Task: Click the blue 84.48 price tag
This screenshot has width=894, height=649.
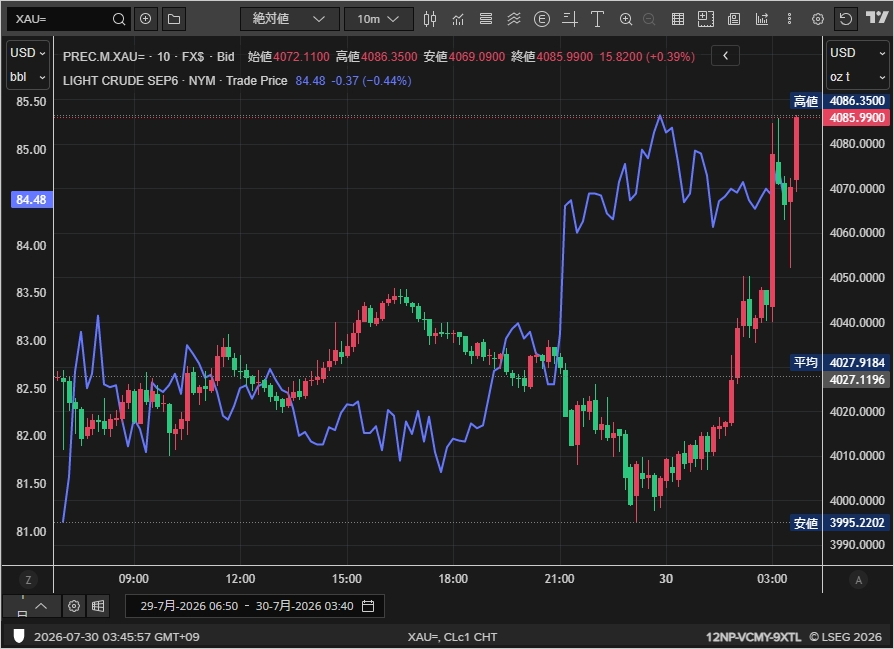Action: (31, 200)
